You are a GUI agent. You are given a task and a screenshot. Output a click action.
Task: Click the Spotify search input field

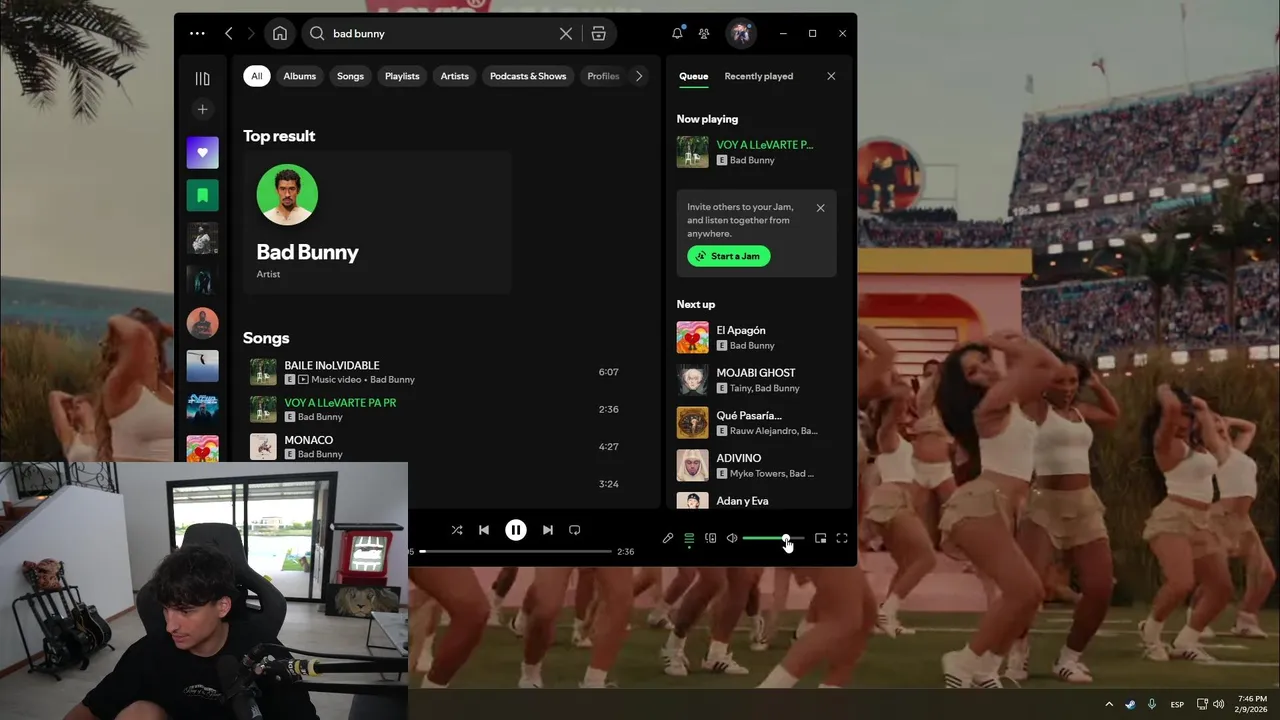443,33
